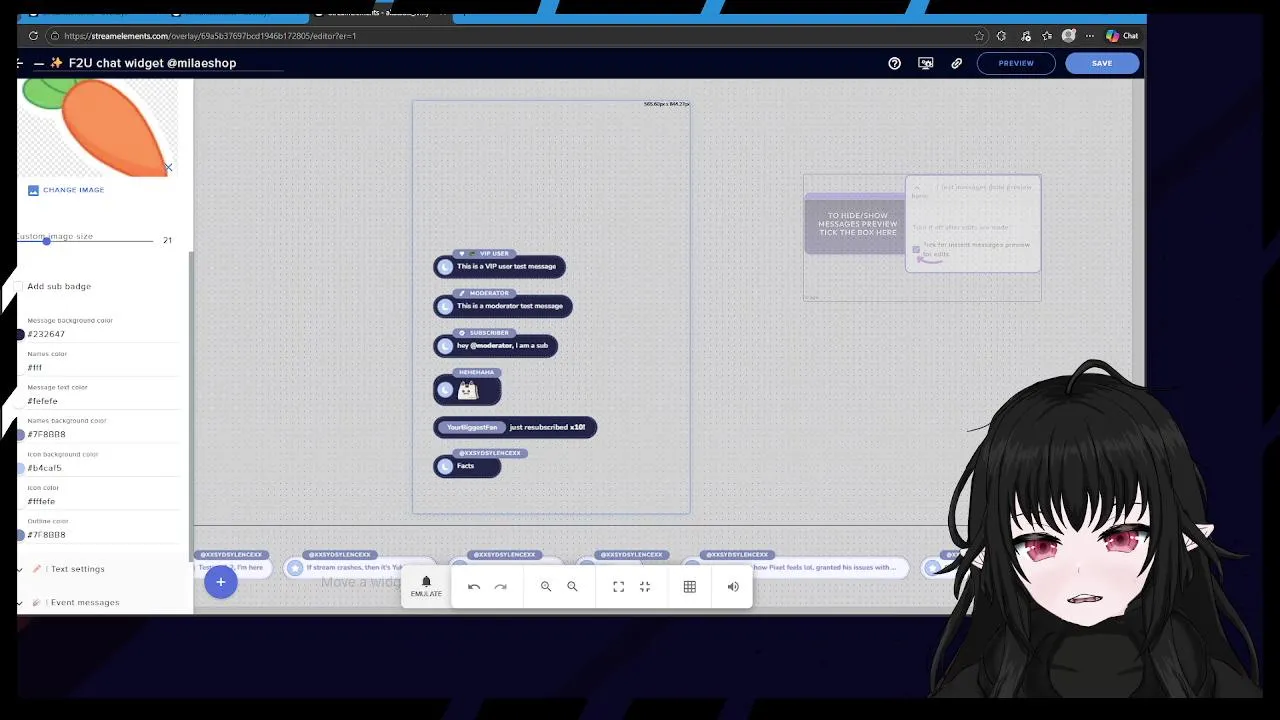Click the PREVIEW button
Viewport: 1280px width, 720px height.
pos(1016,63)
